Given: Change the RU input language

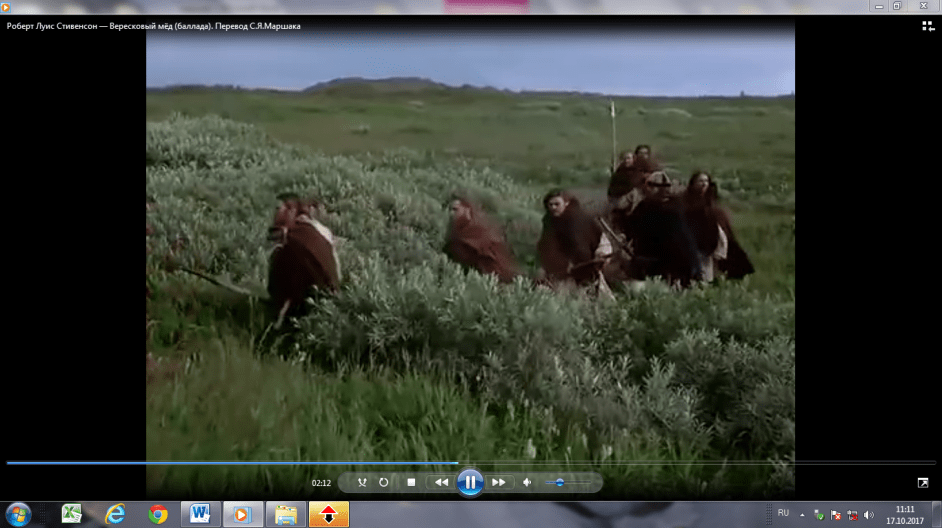Looking at the screenshot, I should 783,513.
